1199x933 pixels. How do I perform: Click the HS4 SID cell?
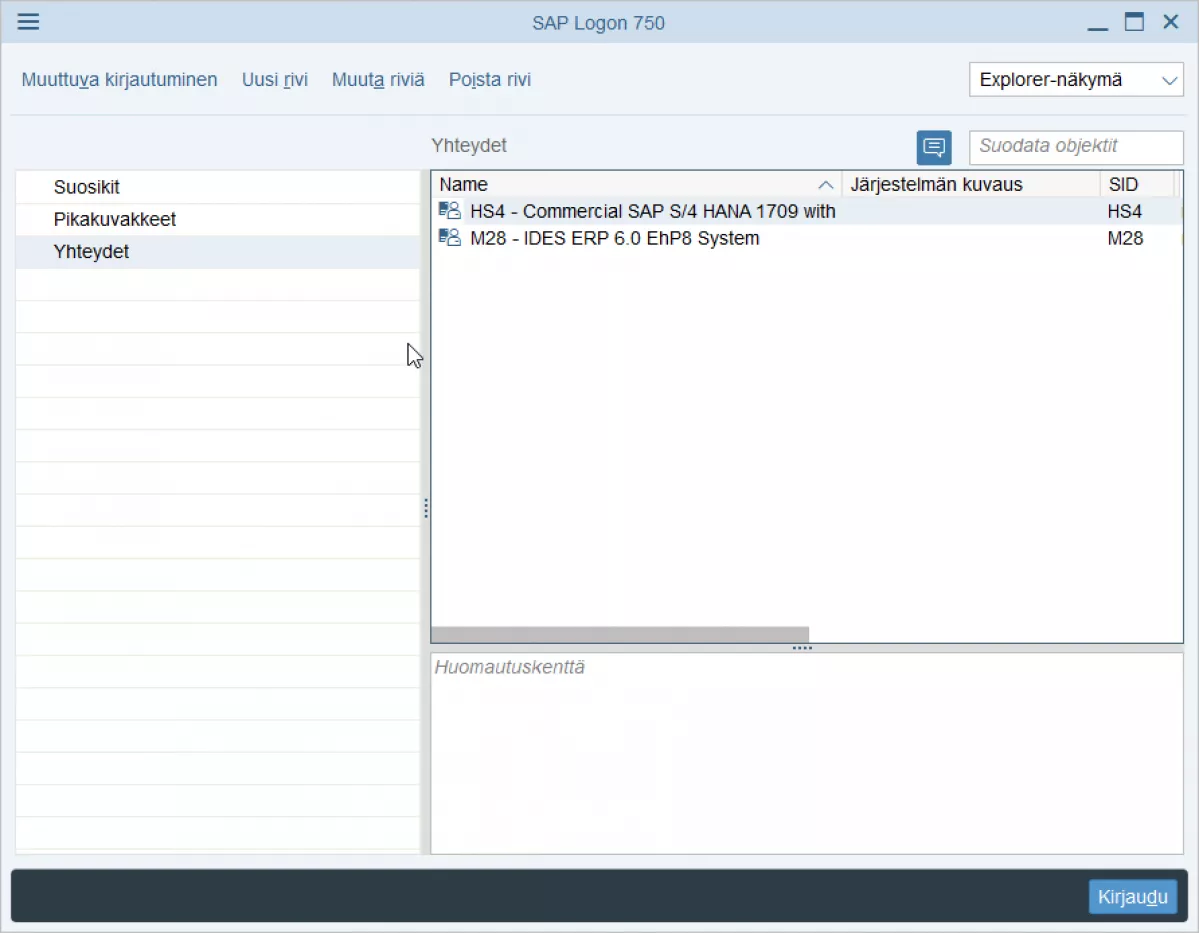click(x=1124, y=211)
